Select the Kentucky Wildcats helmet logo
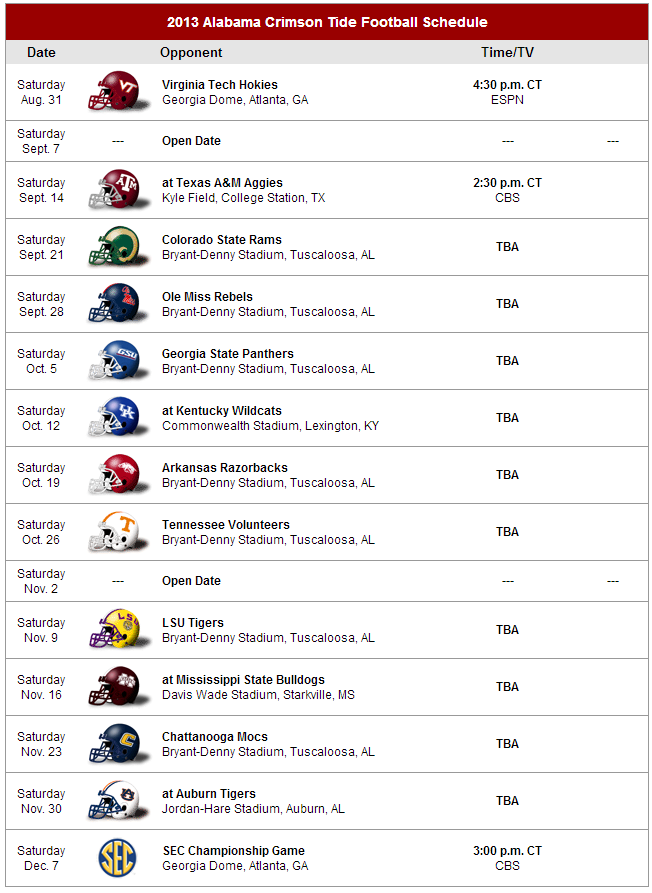This screenshot has width=652, height=893. [117, 417]
